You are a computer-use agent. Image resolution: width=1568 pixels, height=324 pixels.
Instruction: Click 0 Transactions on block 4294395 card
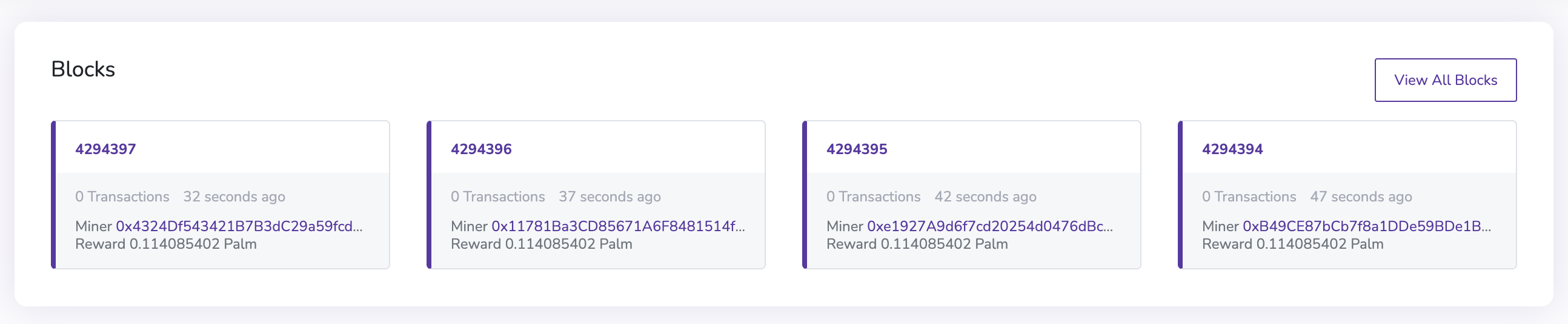874,197
